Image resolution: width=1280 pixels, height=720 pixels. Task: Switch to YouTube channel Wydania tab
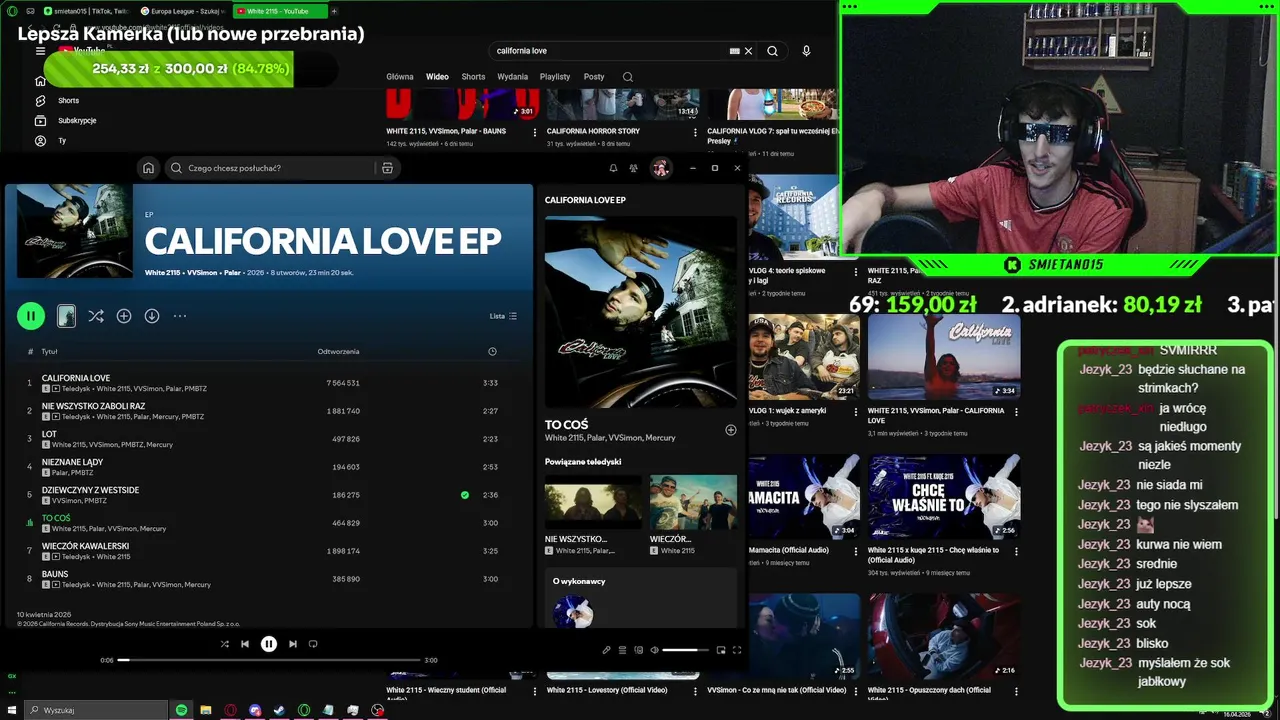pos(512,77)
